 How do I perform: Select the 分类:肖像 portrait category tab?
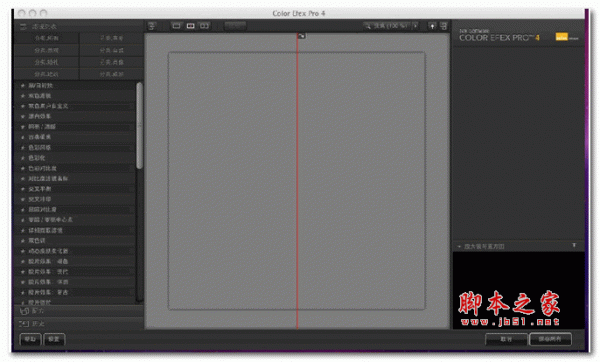[111, 62]
